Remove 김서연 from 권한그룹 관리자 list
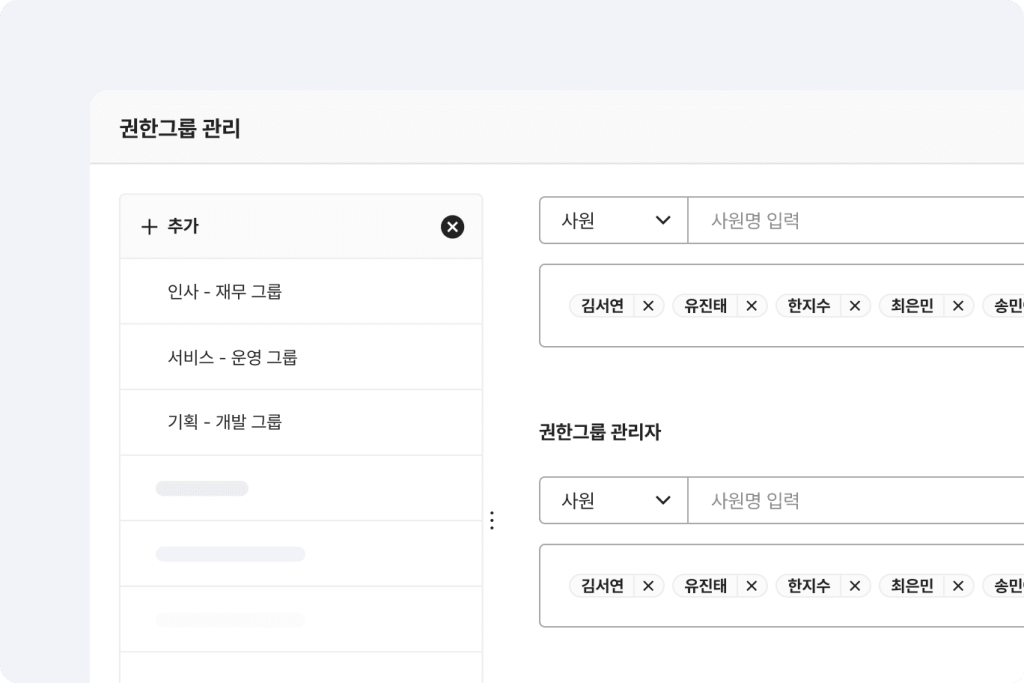This screenshot has width=1024, height=683. click(x=648, y=586)
